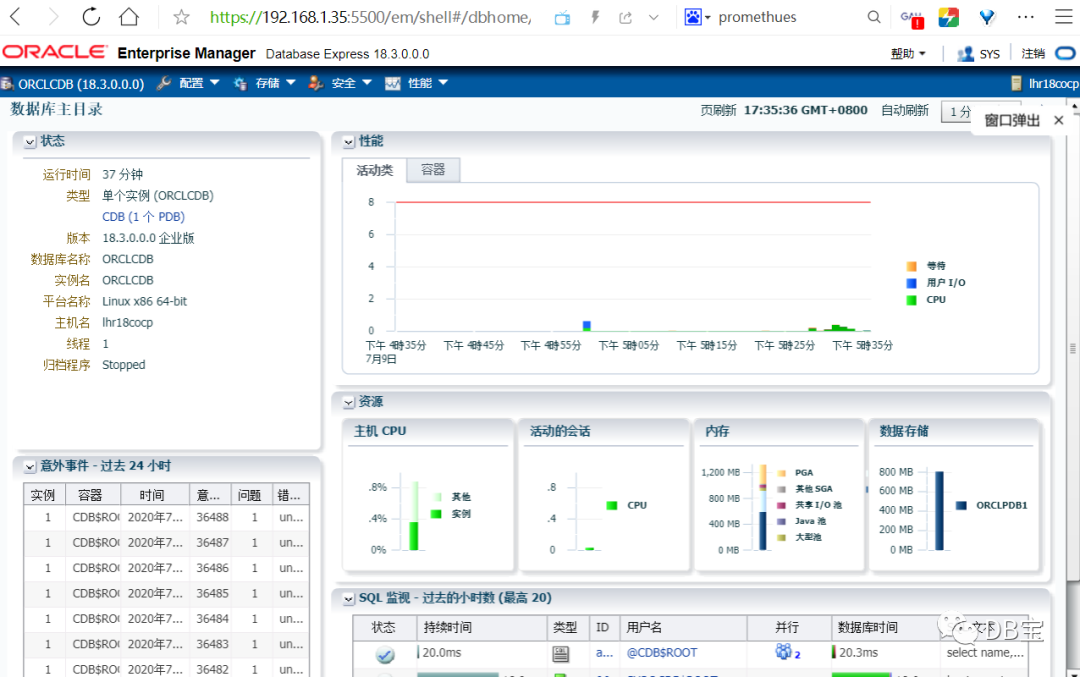Image resolution: width=1080 pixels, height=677 pixels.
Task: Sort incidents by the 实例 column
Action: [44, 495]
